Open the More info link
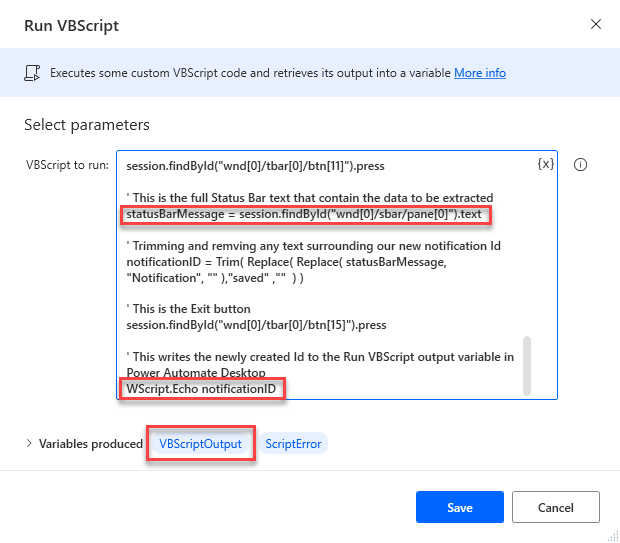620x543 pixels. 480,73
